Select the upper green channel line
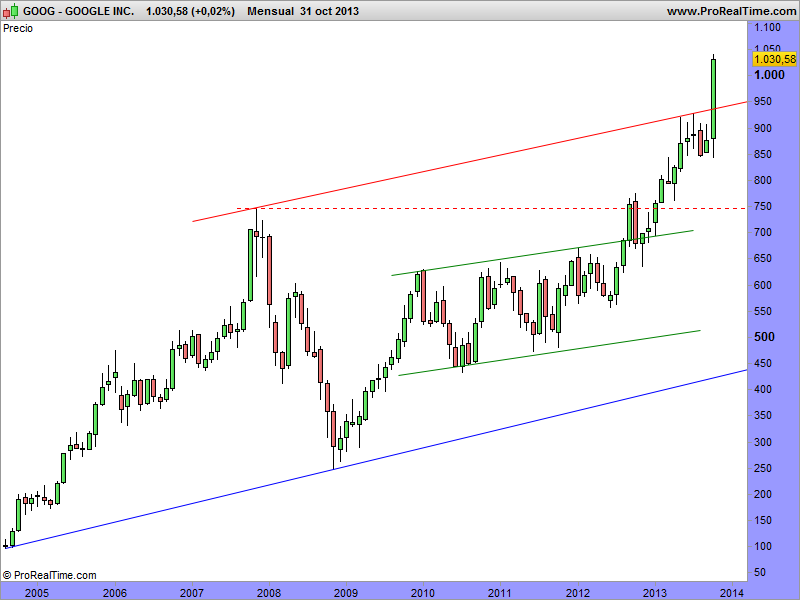This screenshot has width=800, height=600. pyautogui.click(x=542, y=253)
